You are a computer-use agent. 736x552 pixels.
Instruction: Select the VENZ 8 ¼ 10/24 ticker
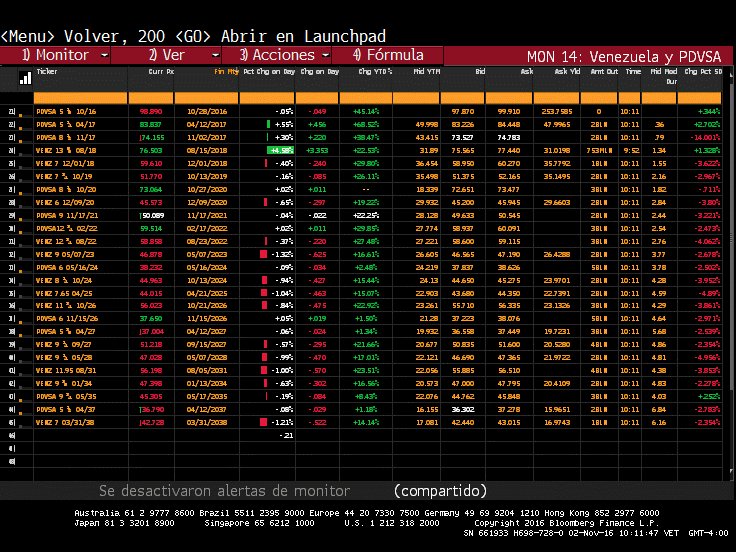click(x=64, y=281)
